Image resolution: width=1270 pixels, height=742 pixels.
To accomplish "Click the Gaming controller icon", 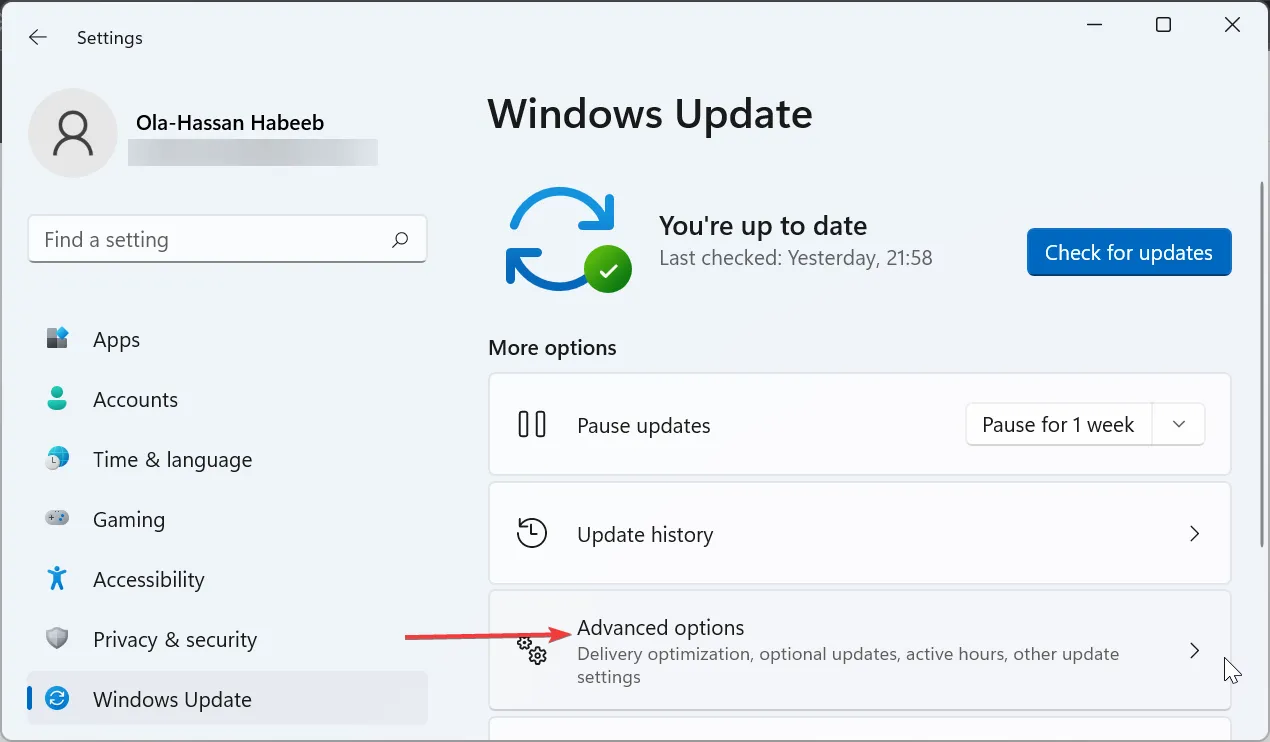I will 57,519.
